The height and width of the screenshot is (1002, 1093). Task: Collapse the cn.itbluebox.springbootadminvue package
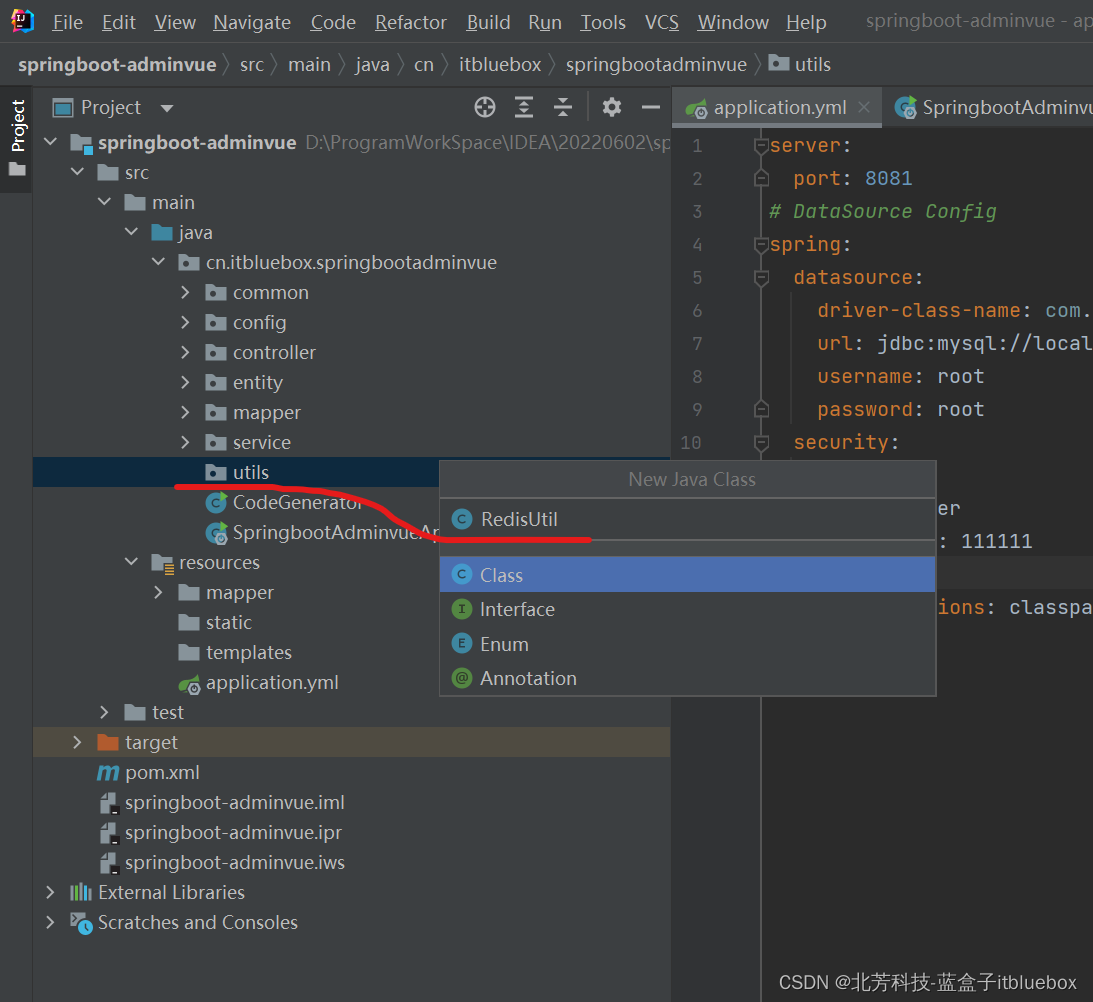(x=159, y=262)
